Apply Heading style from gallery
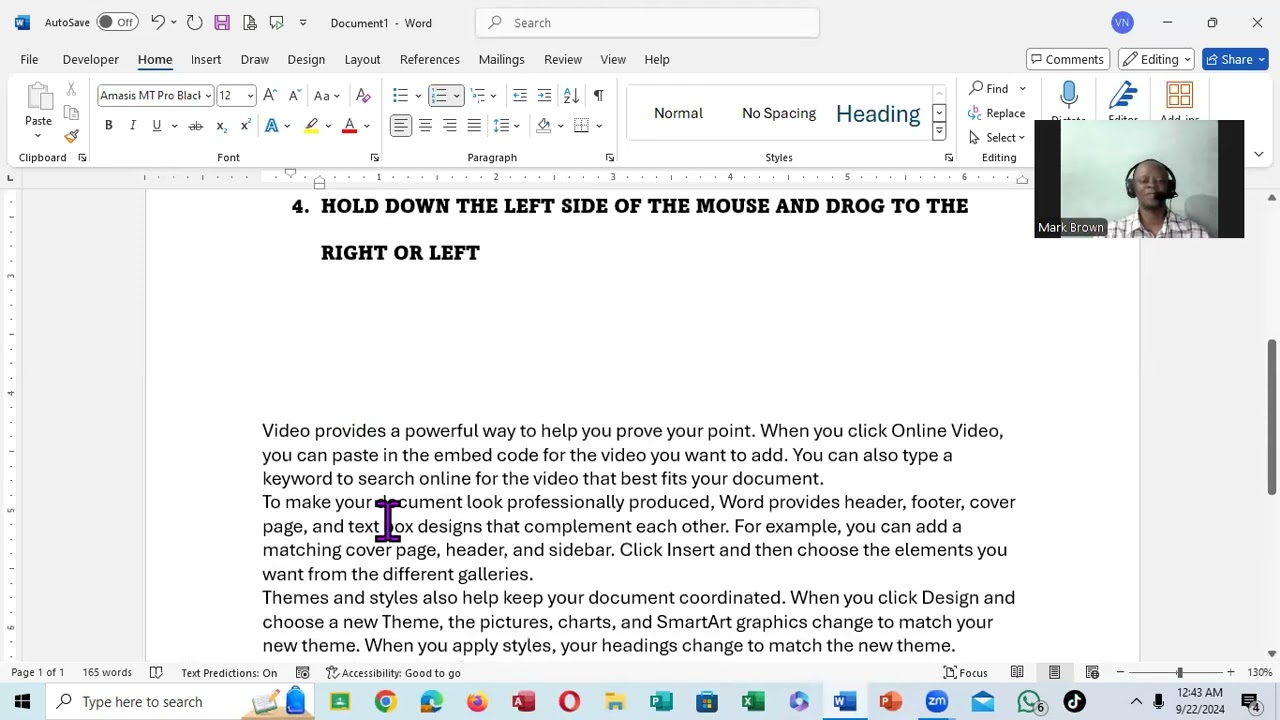This screenshot has width=1280, height=720. click(878, 113)
